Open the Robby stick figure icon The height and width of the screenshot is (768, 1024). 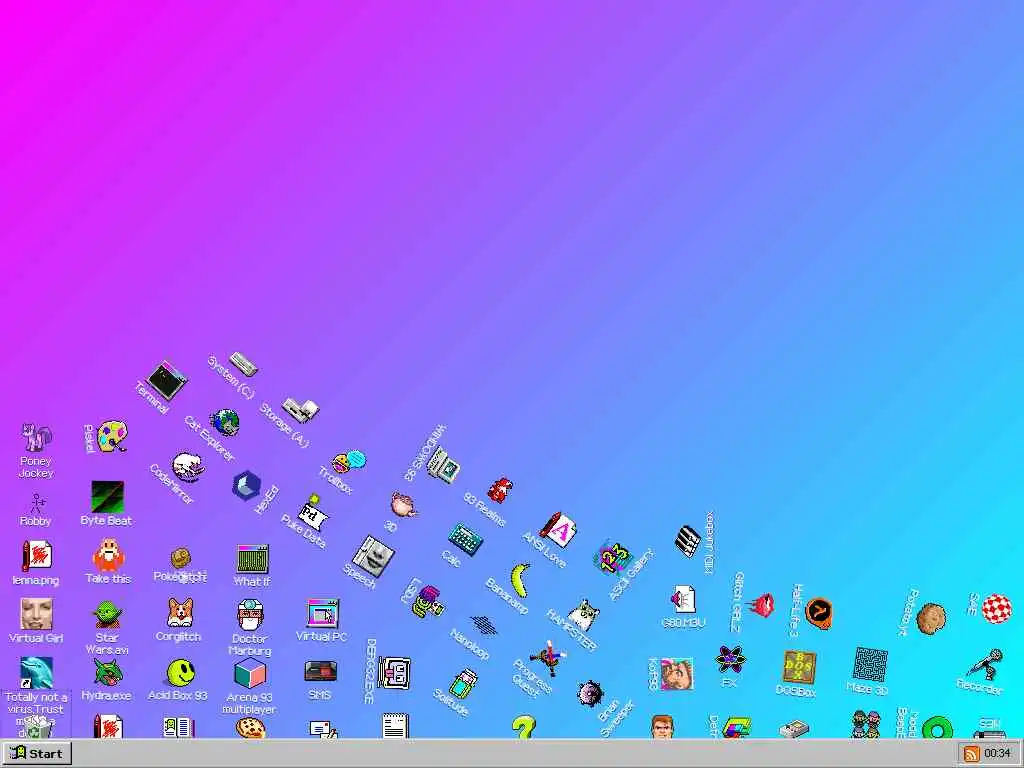[37, 504]
